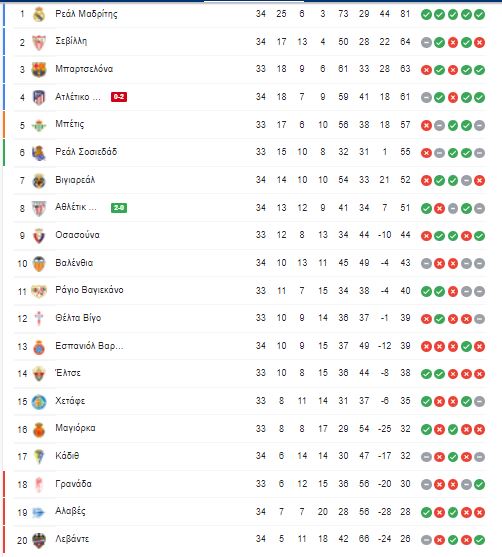This screenshot has width=502, height=557.
Task: Click the Real Madrid crest icon
Action: 39,15
